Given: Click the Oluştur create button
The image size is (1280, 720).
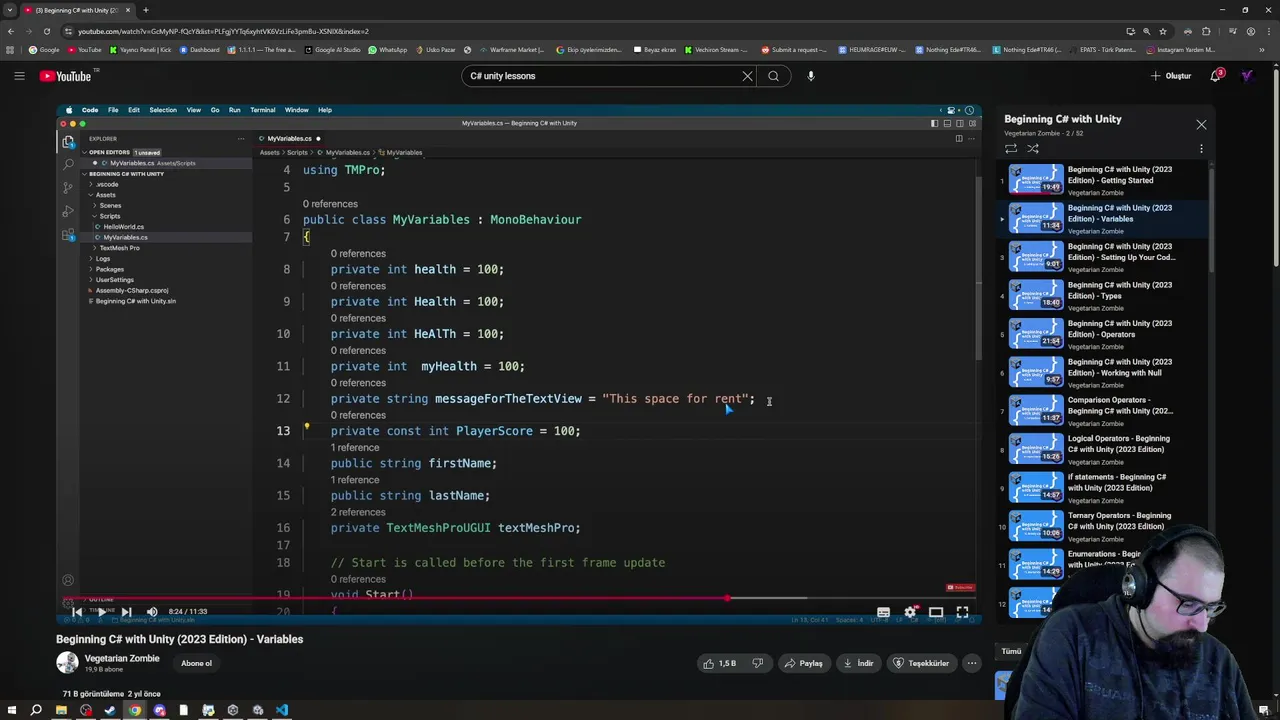Looking at the screenshot, I should [1171, 76].
